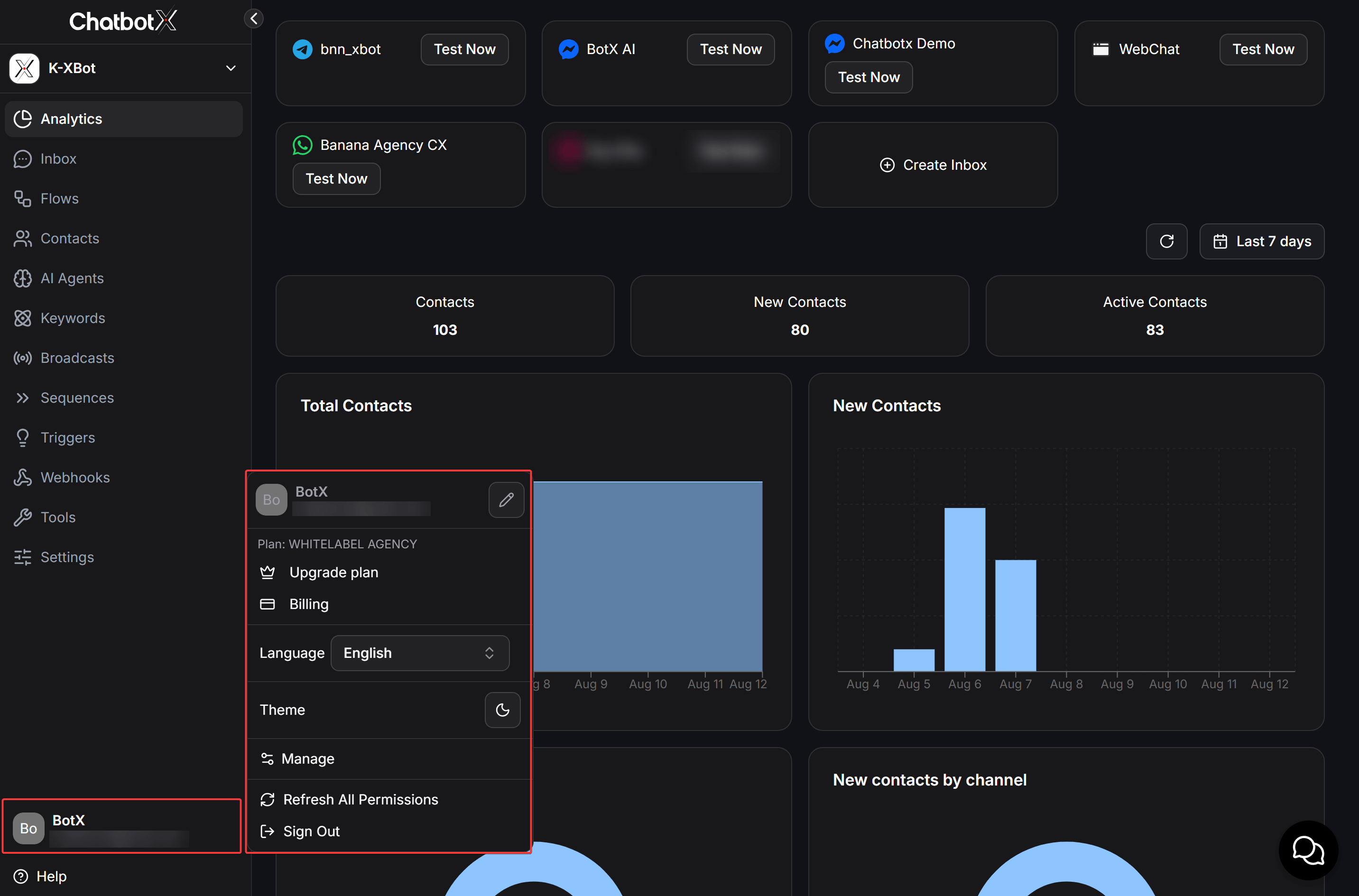Click the Messenger icon of BotX AI
Image resolution: width=1359 pixels, height=896 pixels.
point(569,49)
